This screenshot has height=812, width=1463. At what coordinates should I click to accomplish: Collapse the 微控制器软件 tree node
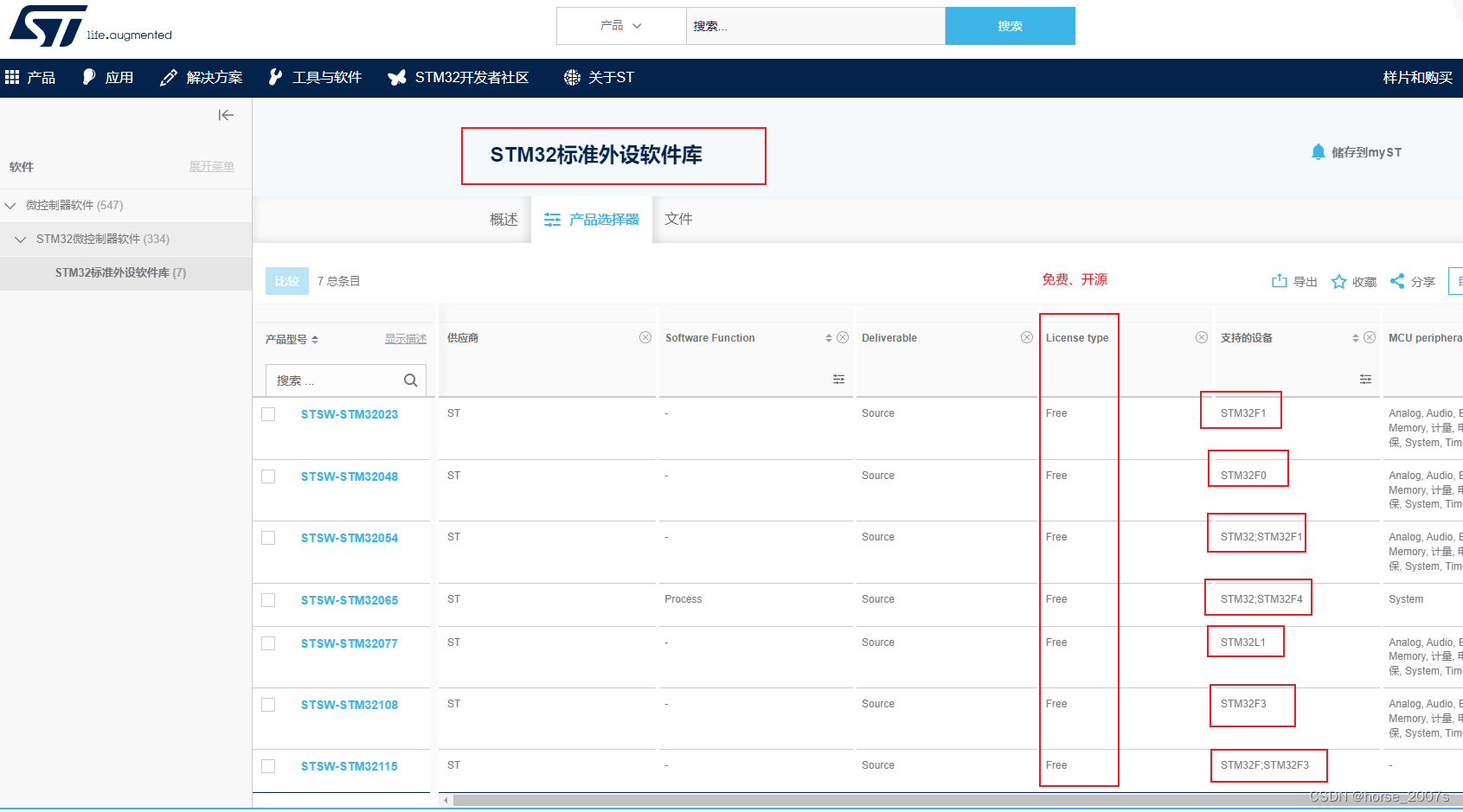[x=11, y=205]
